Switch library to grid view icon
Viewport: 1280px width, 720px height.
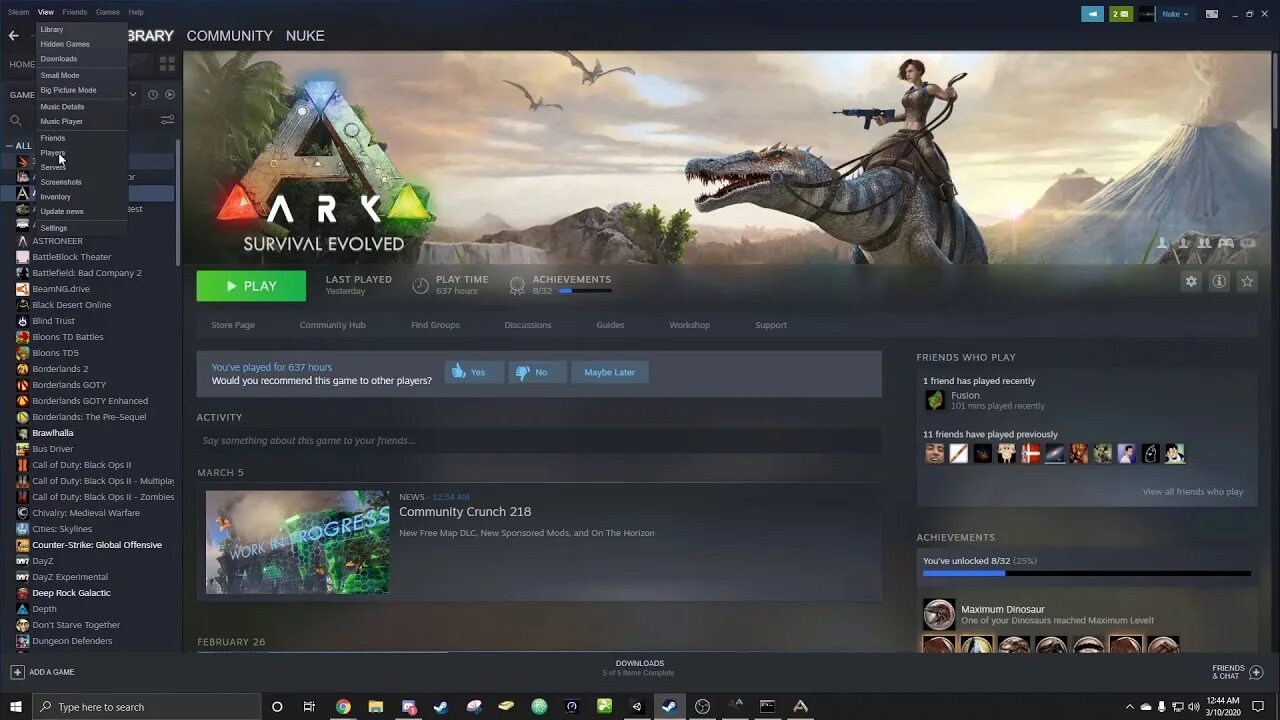167,64
